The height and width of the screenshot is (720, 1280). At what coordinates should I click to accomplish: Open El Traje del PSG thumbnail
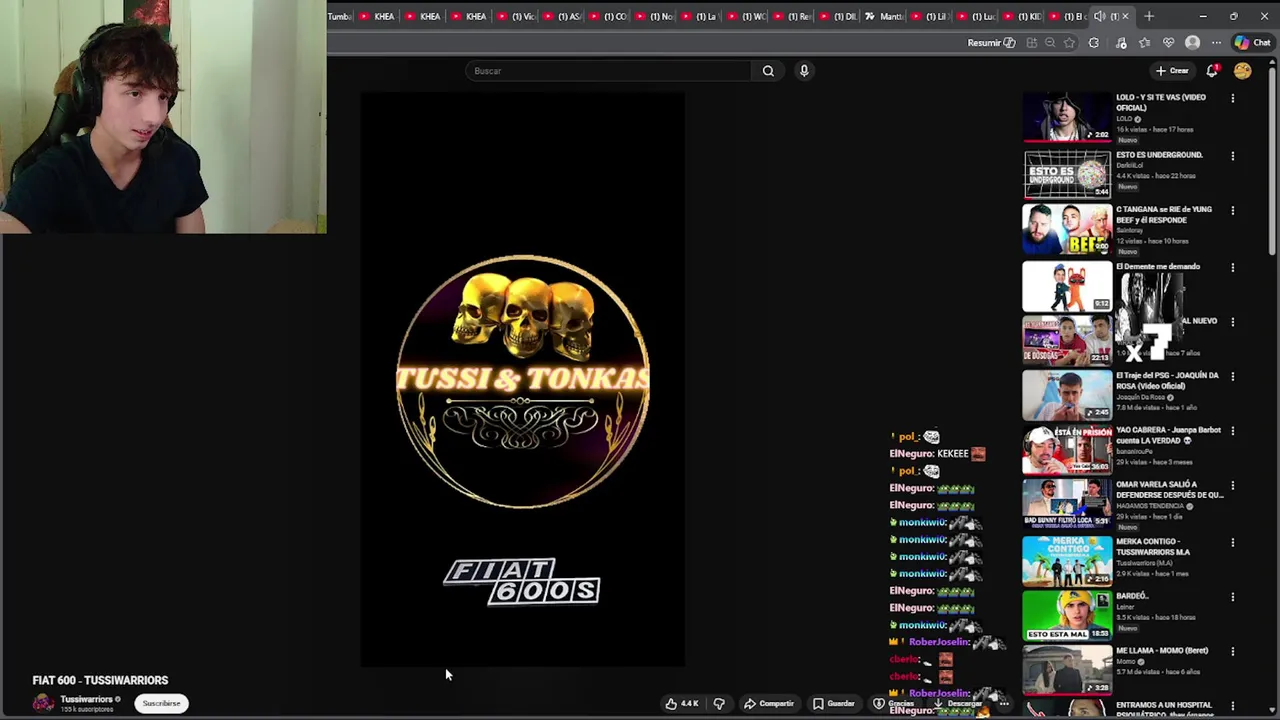tap(1067, 396)
